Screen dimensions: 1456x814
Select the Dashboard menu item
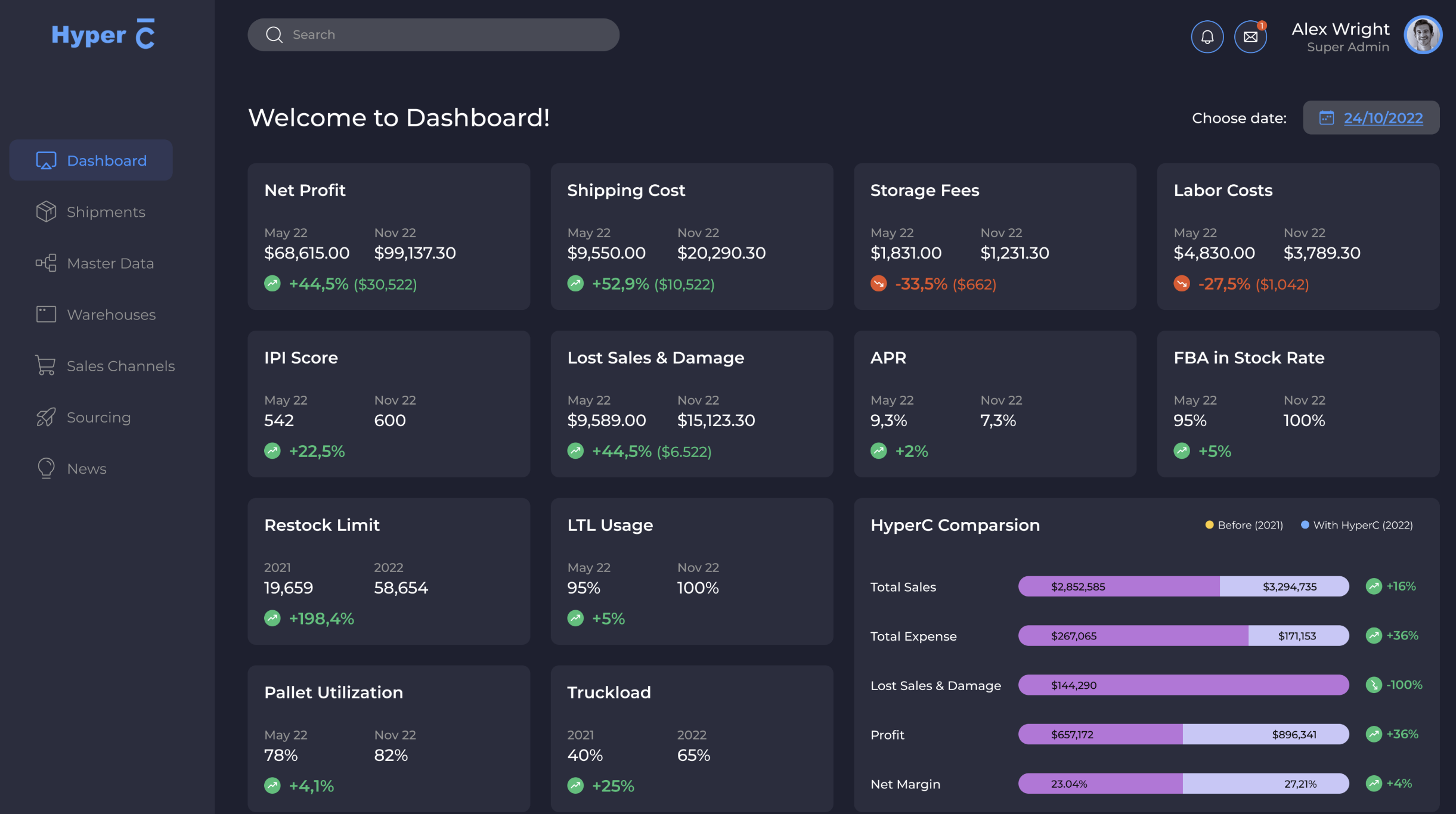click(106, 160)
